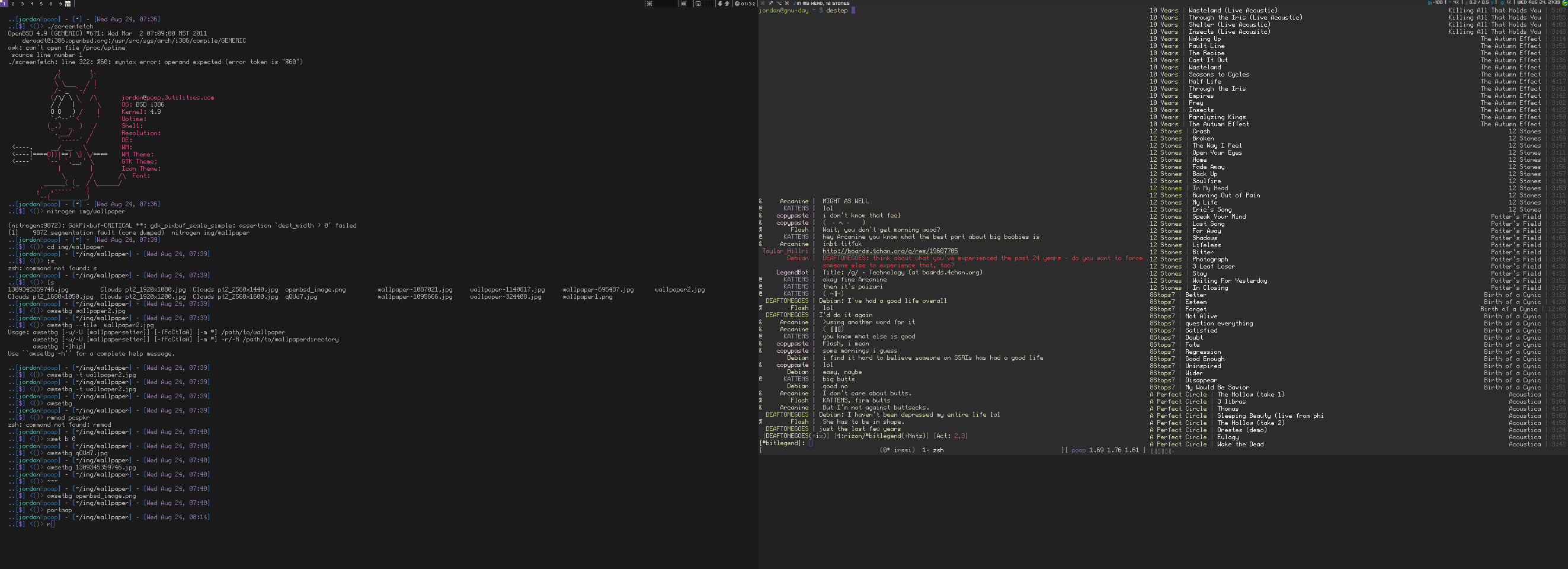Open the boards.4chan.org link in IRC chat
This screenshot has height=569, width=1568.
coord(890,251)
